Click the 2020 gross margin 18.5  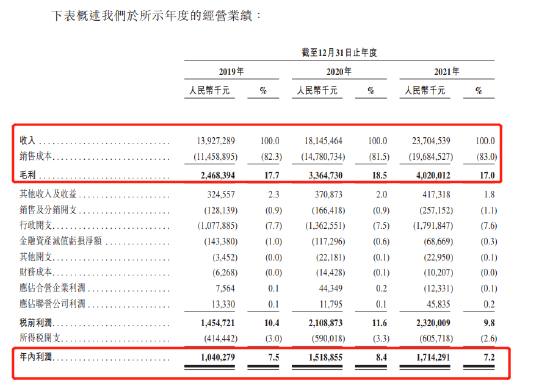pos(380,175)
